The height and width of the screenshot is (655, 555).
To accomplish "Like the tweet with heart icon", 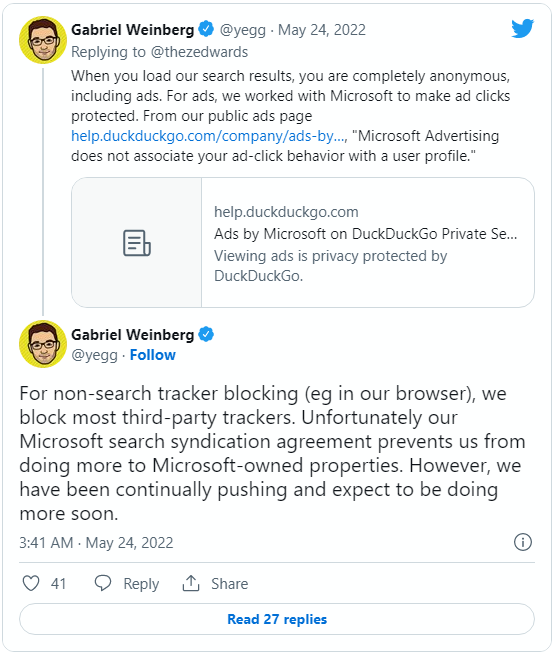I will [31, 584].
